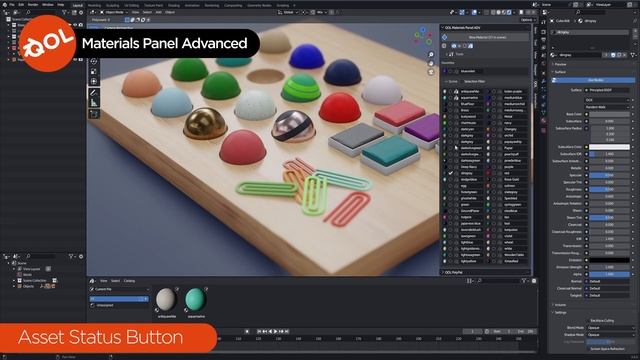This screenshot has height=360, width=640.
Task: Toggle the Scene filter button
Action: pos(451,82)
